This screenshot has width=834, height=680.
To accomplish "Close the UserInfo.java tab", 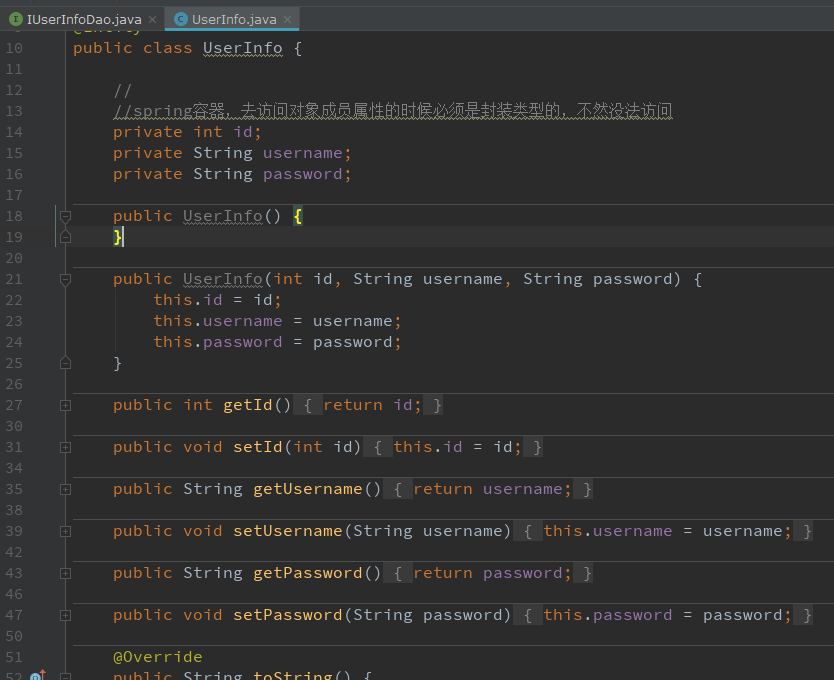I will point(288,20).
